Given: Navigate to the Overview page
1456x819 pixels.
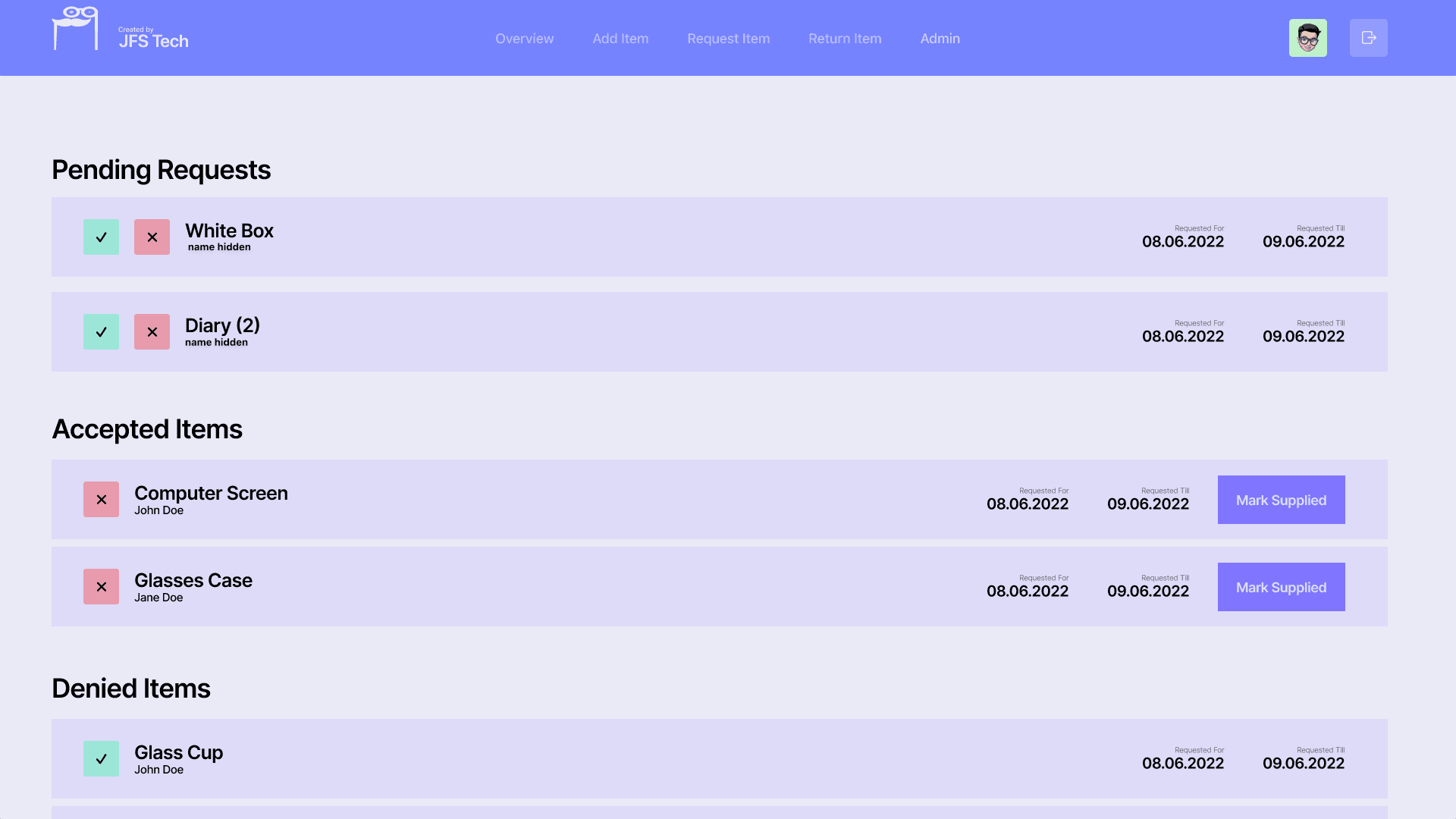Looking at the screenshot, I should tap(525, 38).
